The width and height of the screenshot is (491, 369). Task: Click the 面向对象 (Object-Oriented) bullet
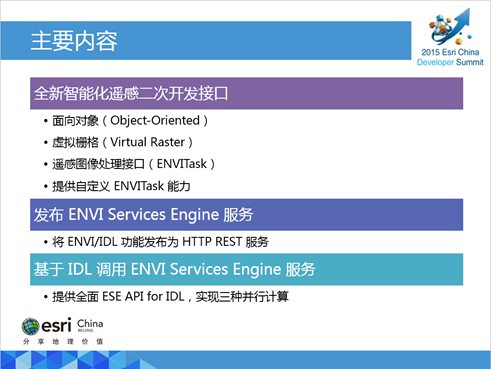pos(126,121)
